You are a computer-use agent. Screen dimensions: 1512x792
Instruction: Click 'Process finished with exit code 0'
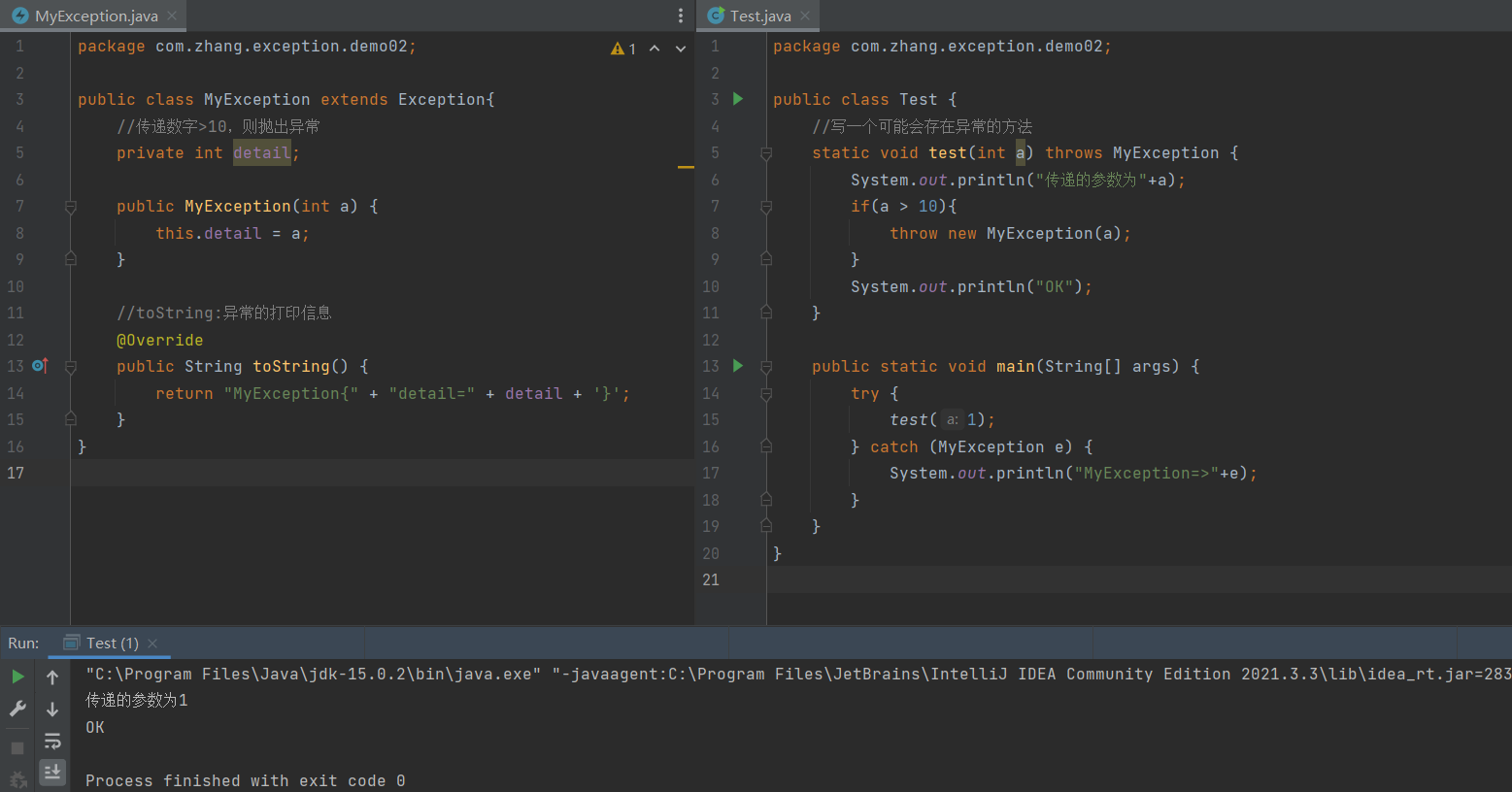pos(245,780)
